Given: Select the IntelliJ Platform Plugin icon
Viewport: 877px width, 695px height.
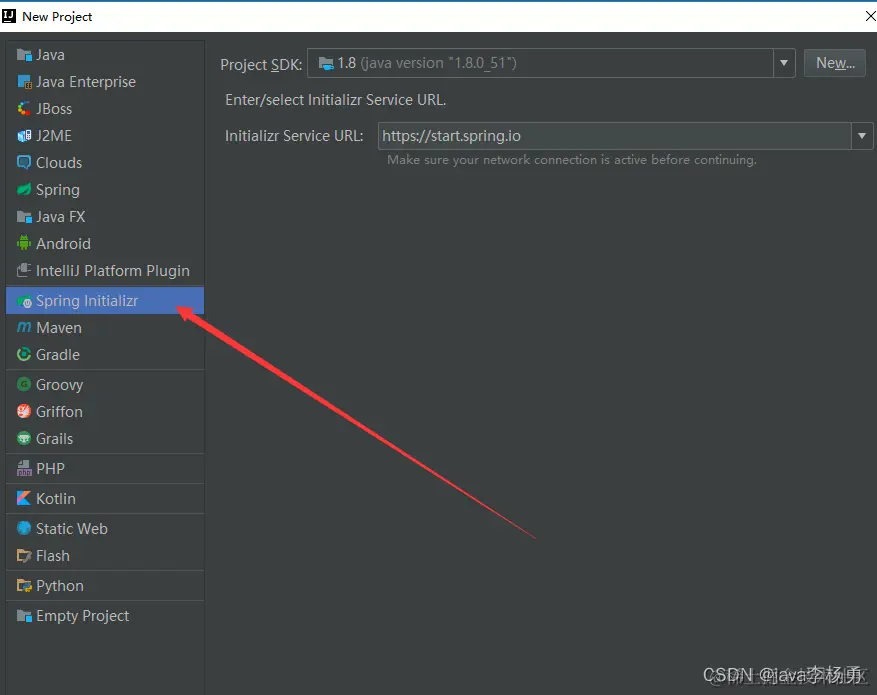Looking at the screenshot, I should (24, 270).
